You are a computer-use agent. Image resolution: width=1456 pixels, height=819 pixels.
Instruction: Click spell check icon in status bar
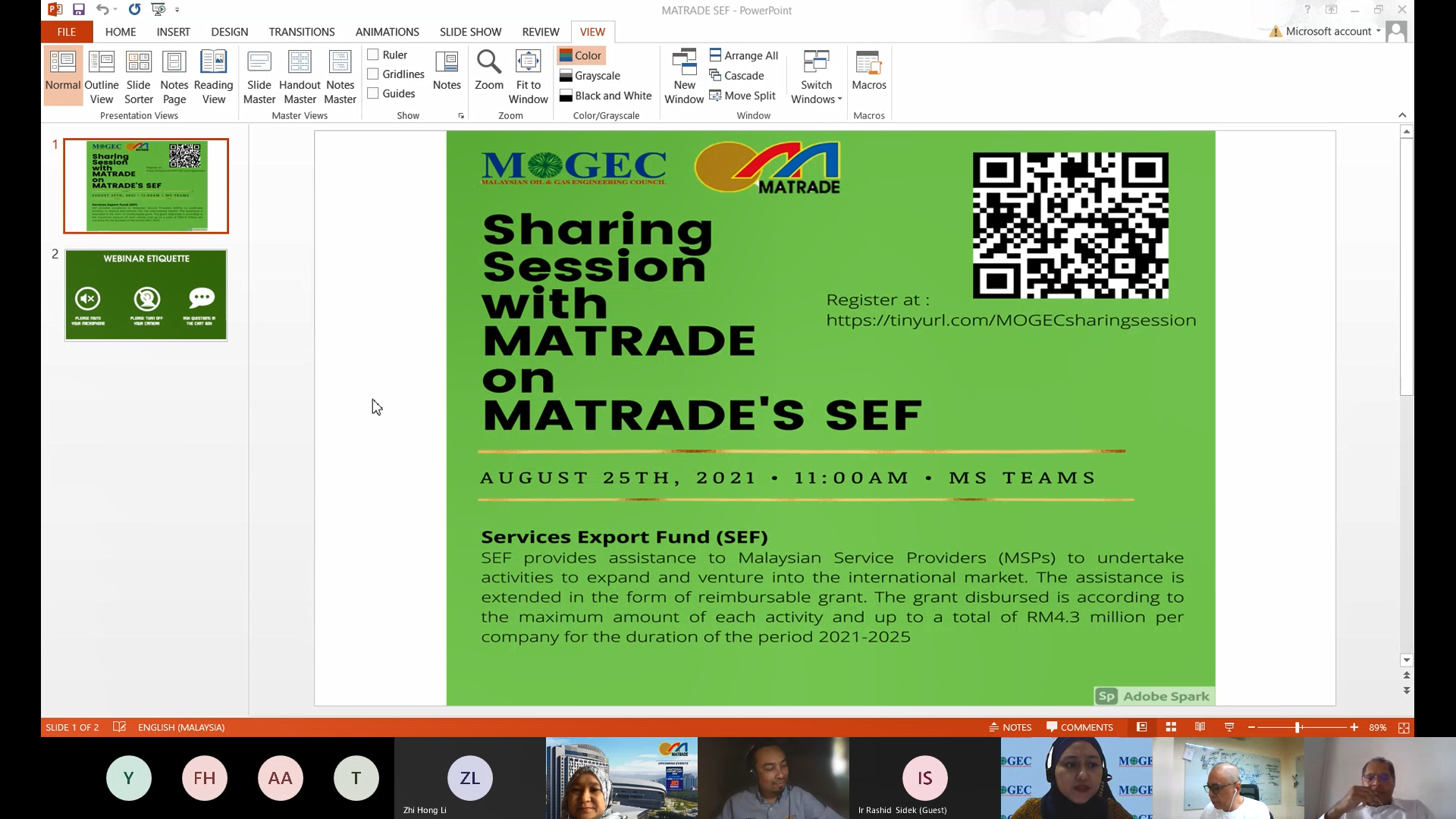tap(119, 727)
